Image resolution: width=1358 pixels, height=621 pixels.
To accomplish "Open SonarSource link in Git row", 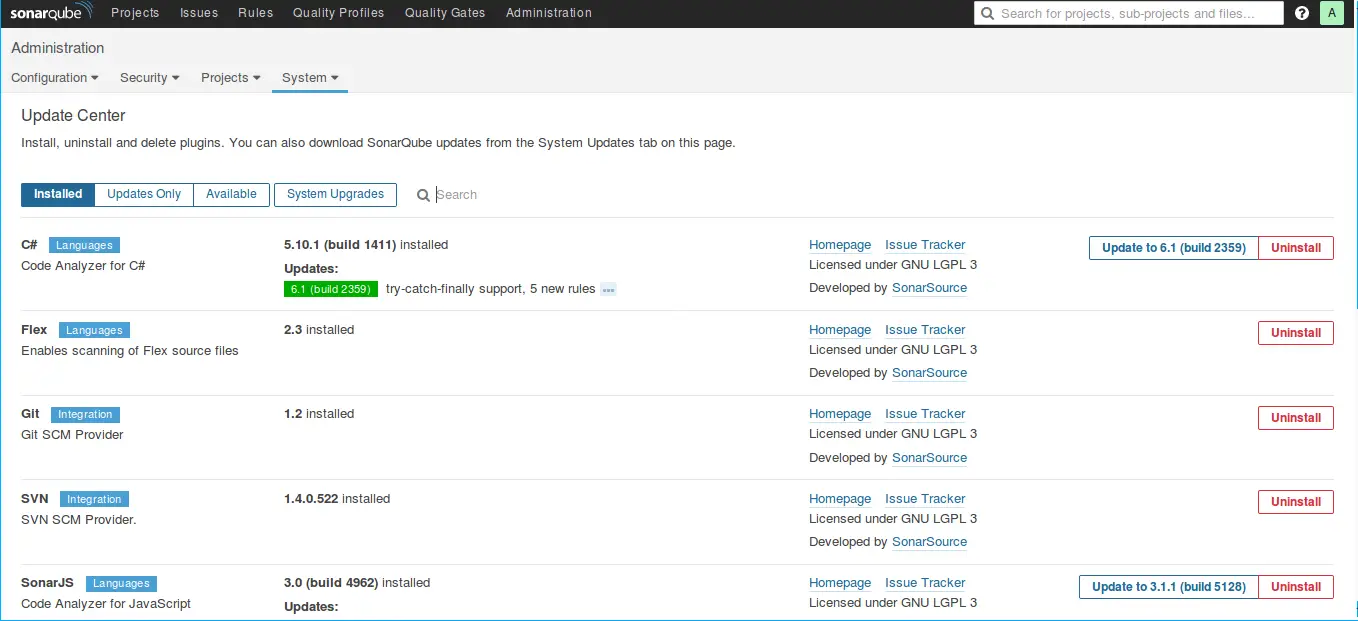I will [929, 458].
